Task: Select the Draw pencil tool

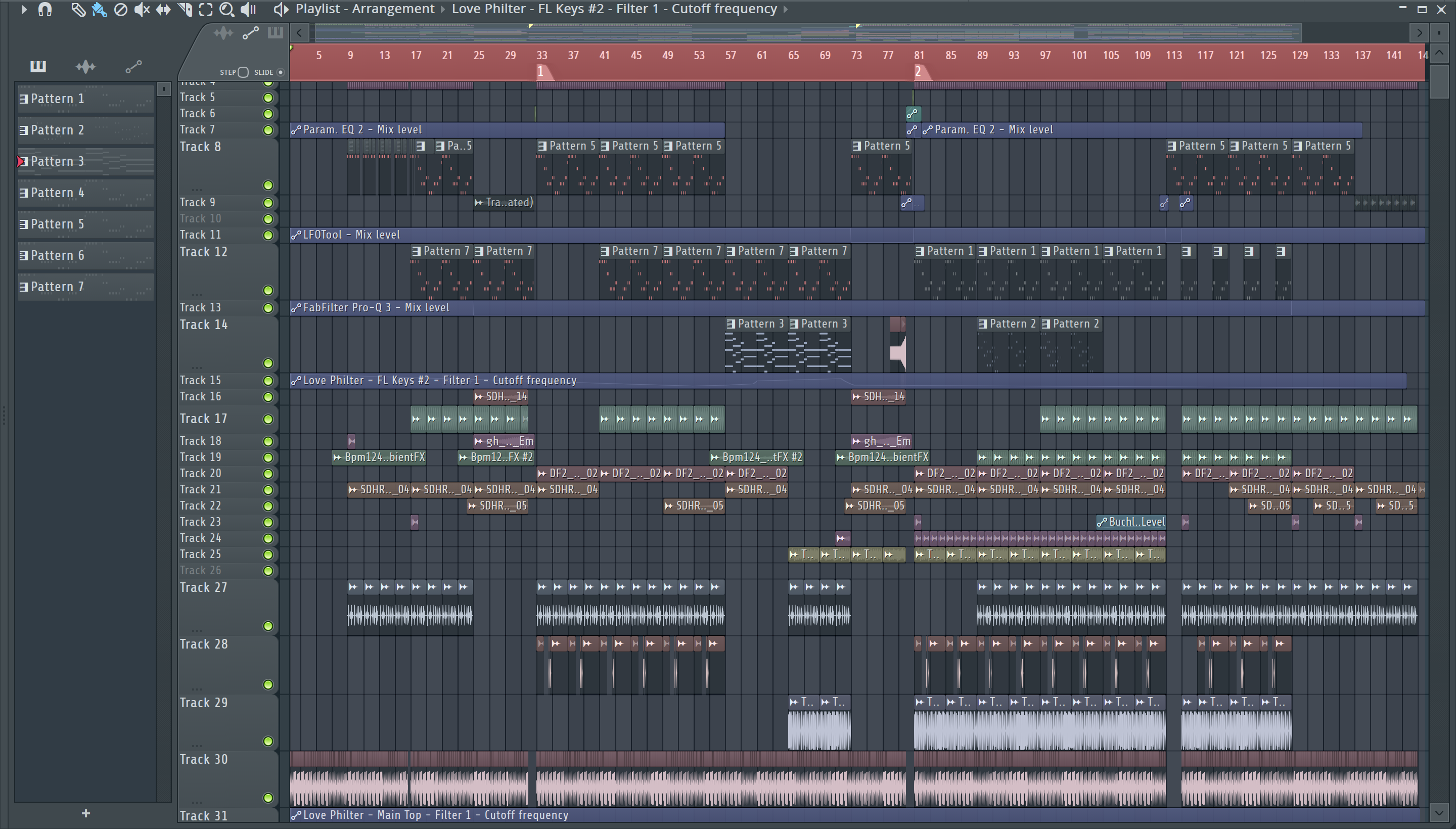Action: 78,9
